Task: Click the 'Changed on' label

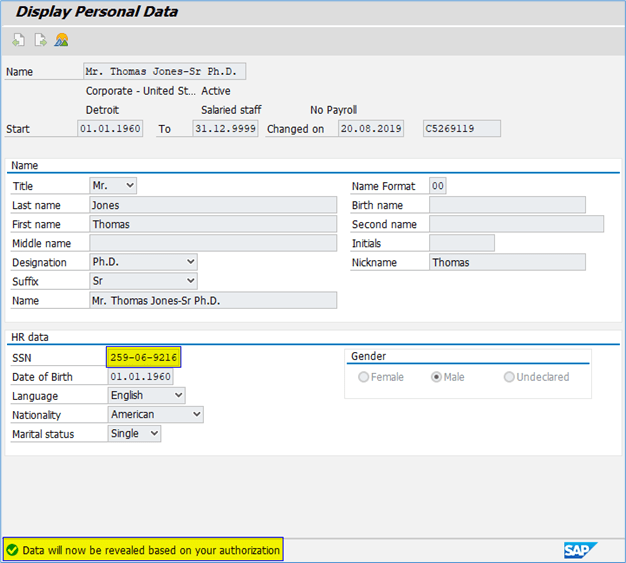Action: 295,129
